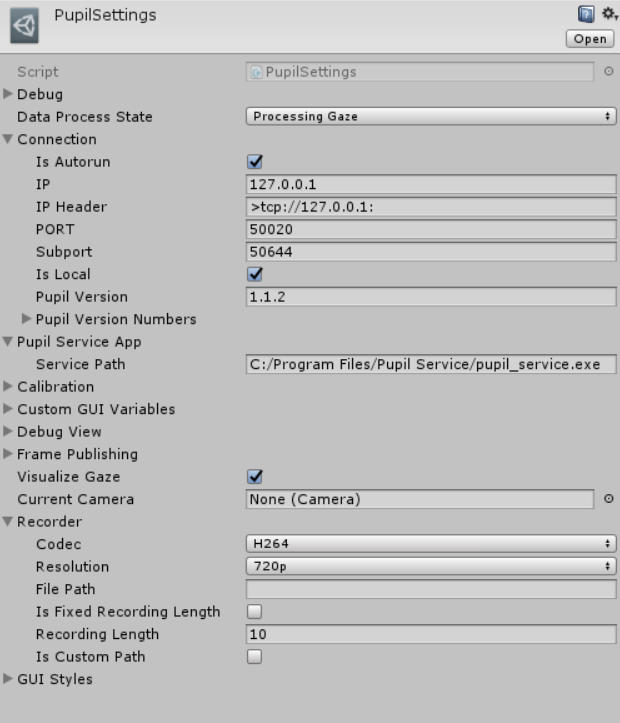The image size is (620, 723).
Task: Click the File Path label
Action: click(x=65, y=589)
